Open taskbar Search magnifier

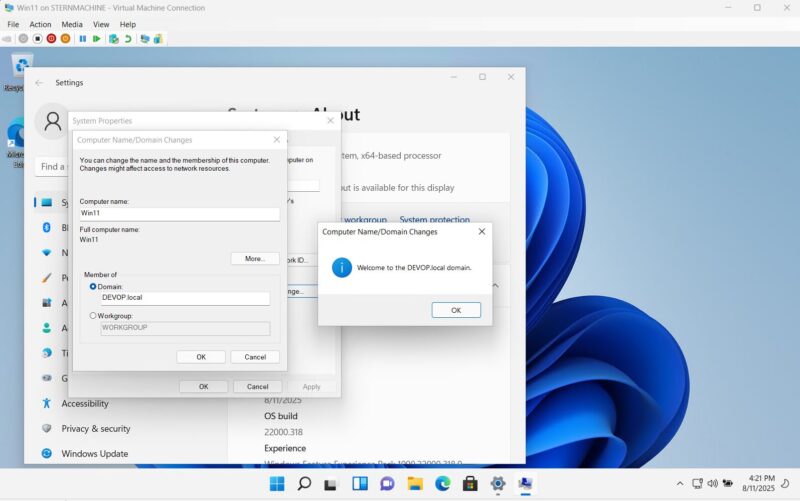[x=304, y=483]
